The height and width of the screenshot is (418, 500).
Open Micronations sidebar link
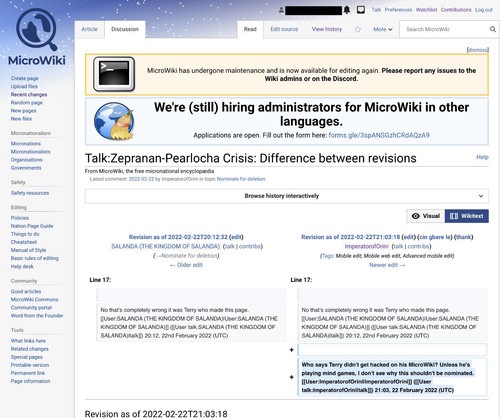26,144
